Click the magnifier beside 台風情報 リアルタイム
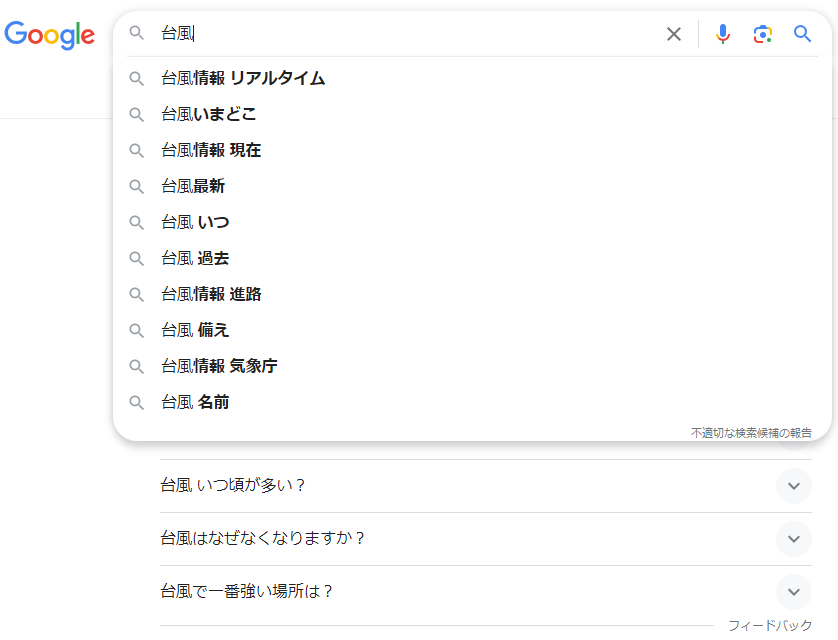This screenshot has width=838, height=640. click(x=136, y=78)
